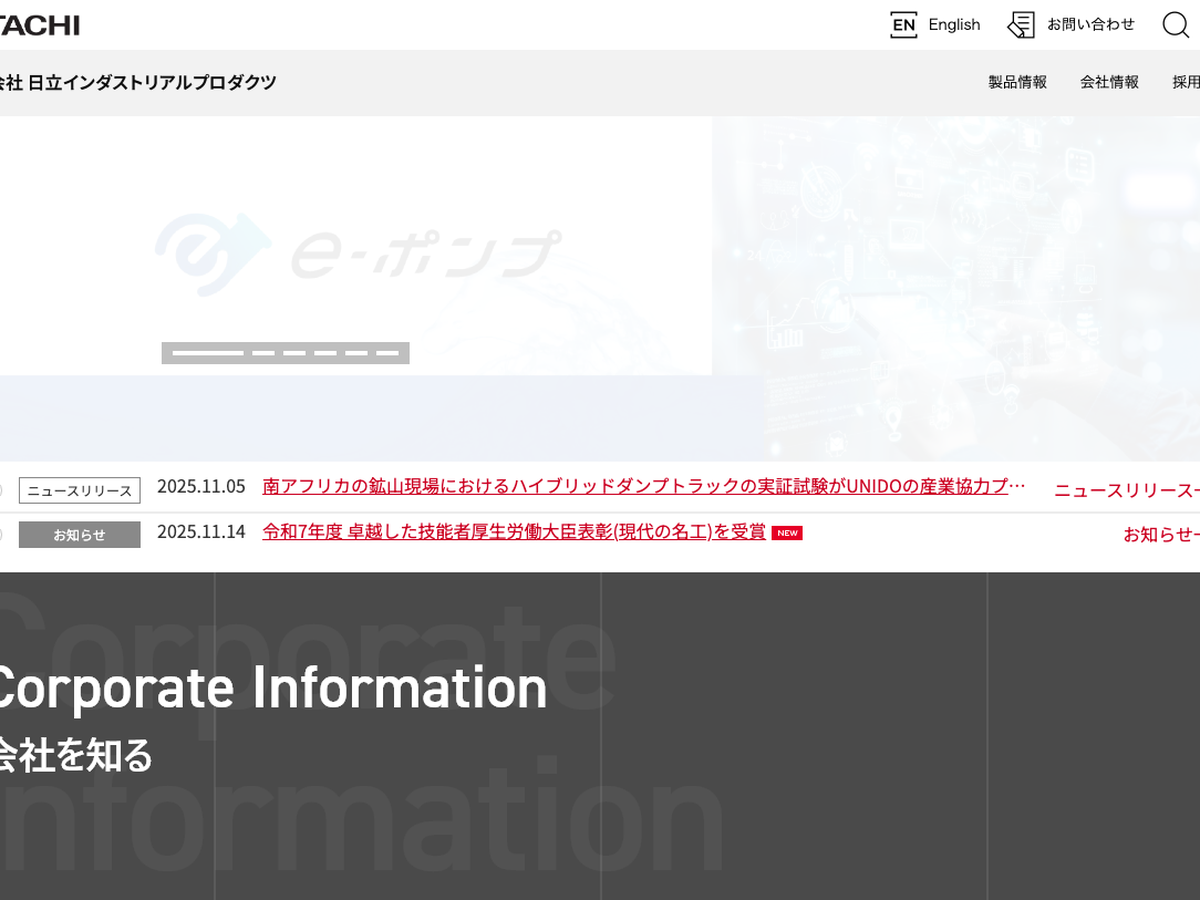Click the red NEW badge beside the award notice
The height and width of the screenshot is (900, 1200).
pyautogui.click(x=787, y=533)
